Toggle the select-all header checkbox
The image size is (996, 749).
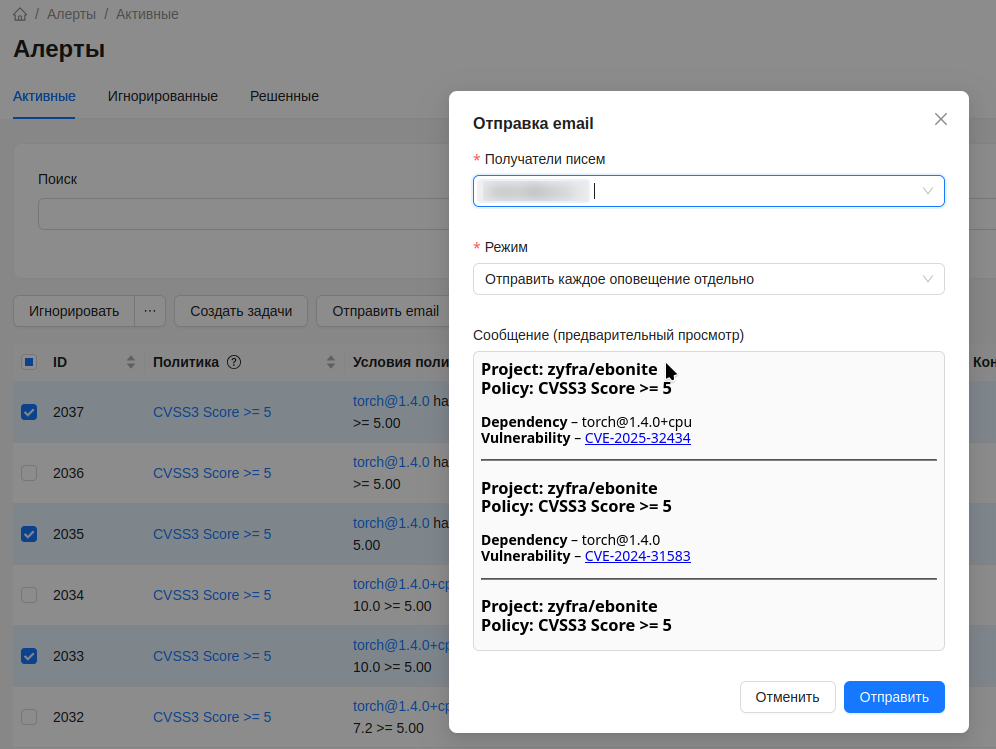[29, 362]
